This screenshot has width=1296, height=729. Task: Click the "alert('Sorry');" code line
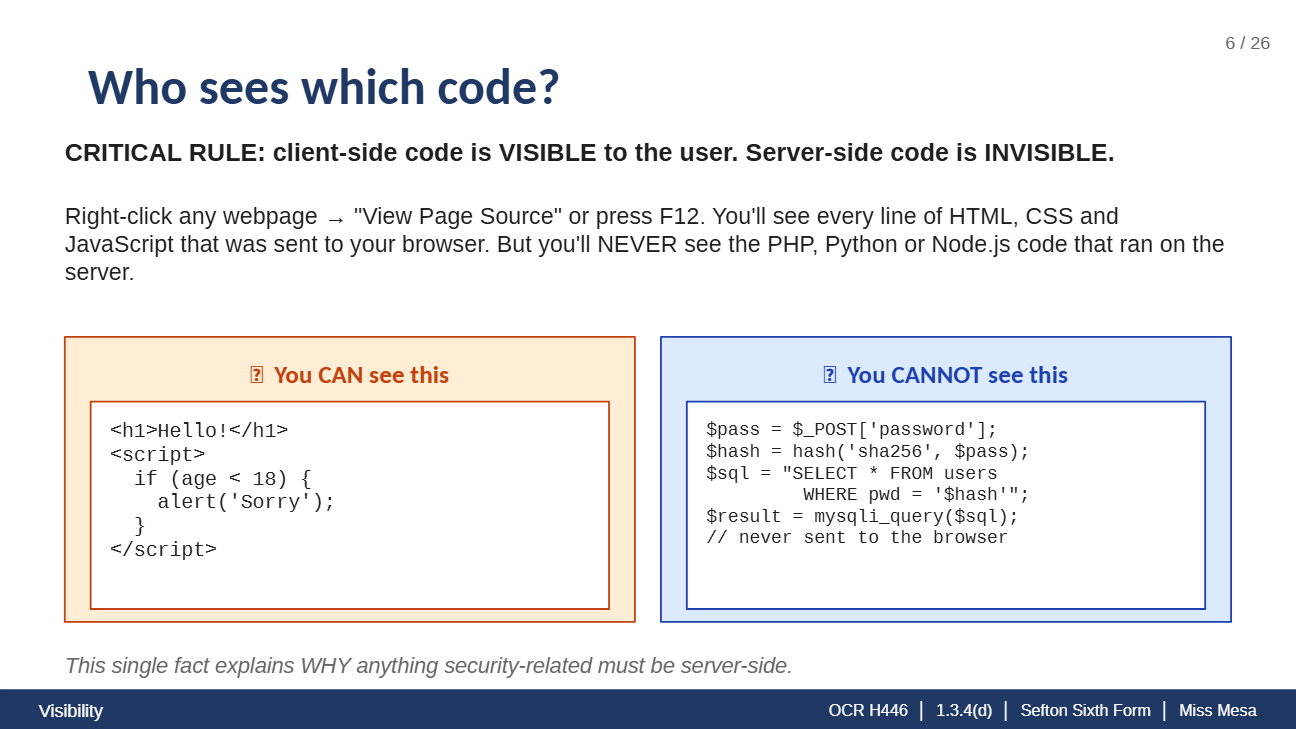246,502
